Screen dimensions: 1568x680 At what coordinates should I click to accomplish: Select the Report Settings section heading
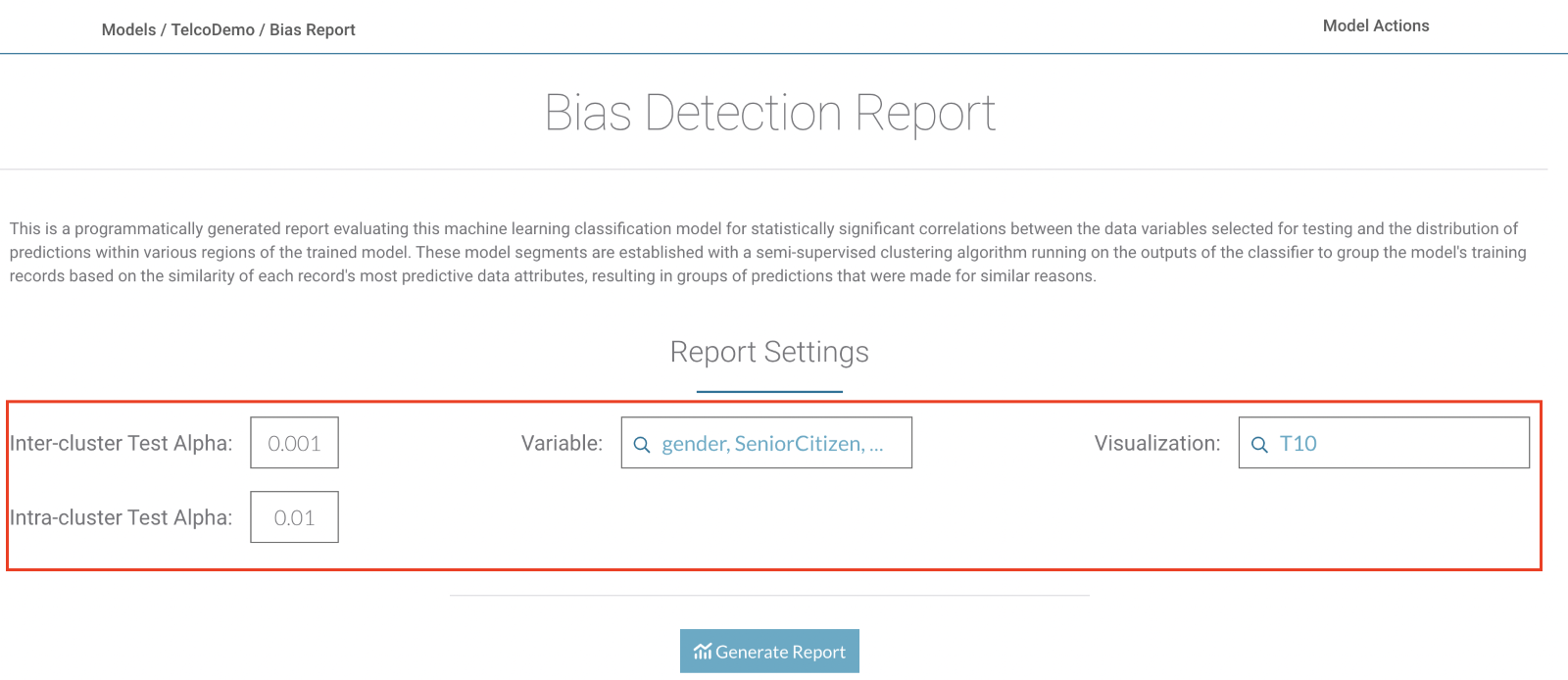[x=769, y=352]
